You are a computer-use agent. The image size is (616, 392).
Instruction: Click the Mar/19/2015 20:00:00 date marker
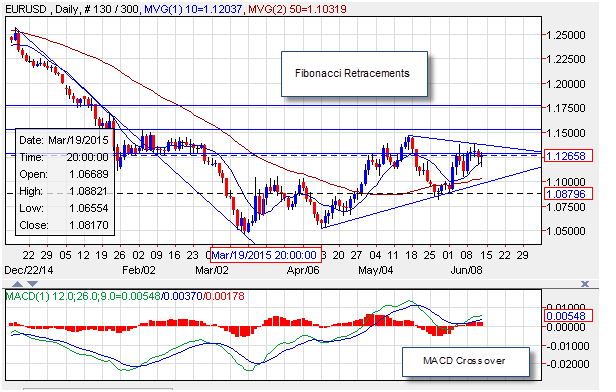pyautogui.click(x=266, y=255)
